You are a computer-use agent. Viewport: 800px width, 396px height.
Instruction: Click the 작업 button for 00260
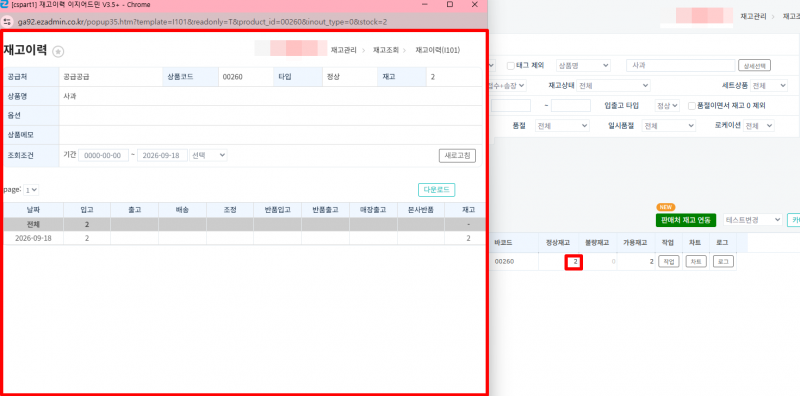tap(669, 262)
